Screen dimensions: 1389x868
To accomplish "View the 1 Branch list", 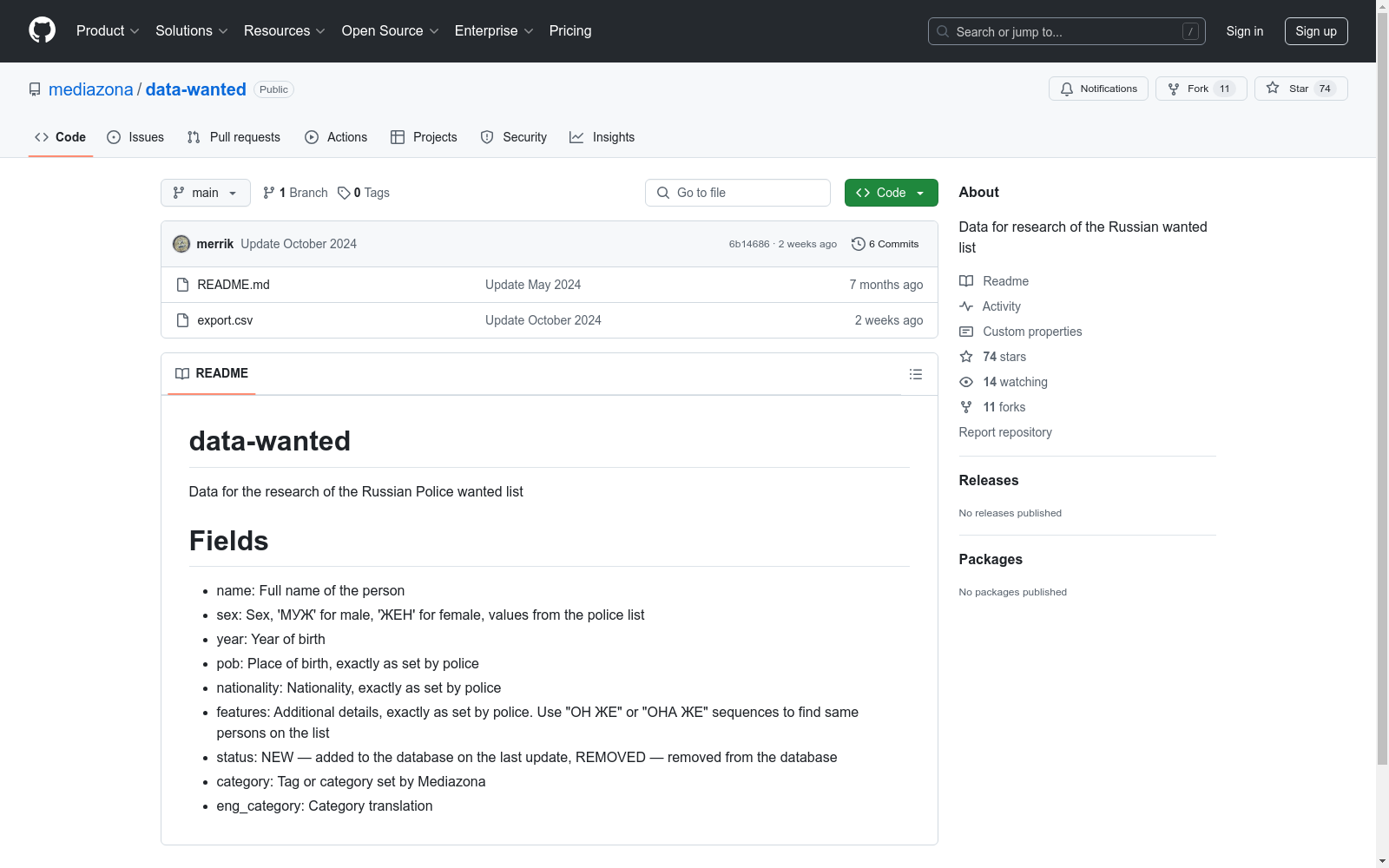I will [295, 193].
